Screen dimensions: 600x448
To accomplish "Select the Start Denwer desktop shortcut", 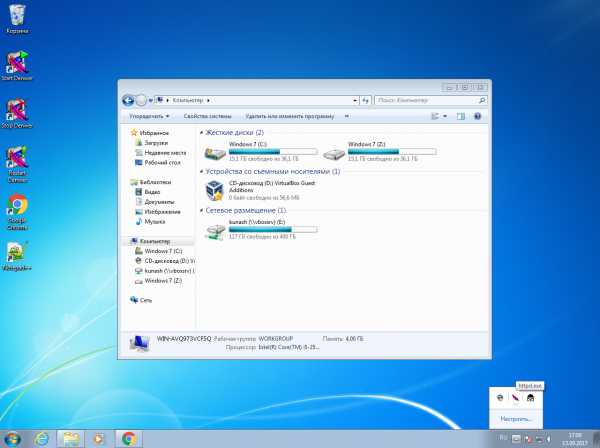I will [x=17, y=65].
